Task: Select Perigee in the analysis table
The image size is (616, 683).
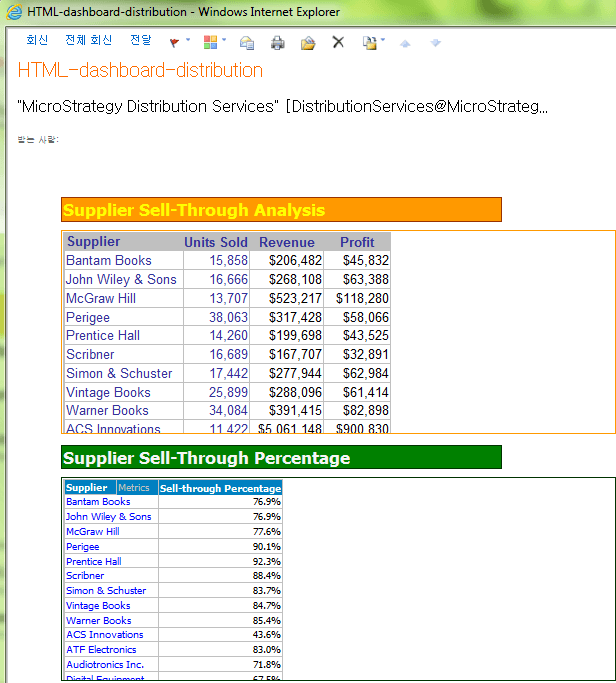Action: click(x=88, y=318)
